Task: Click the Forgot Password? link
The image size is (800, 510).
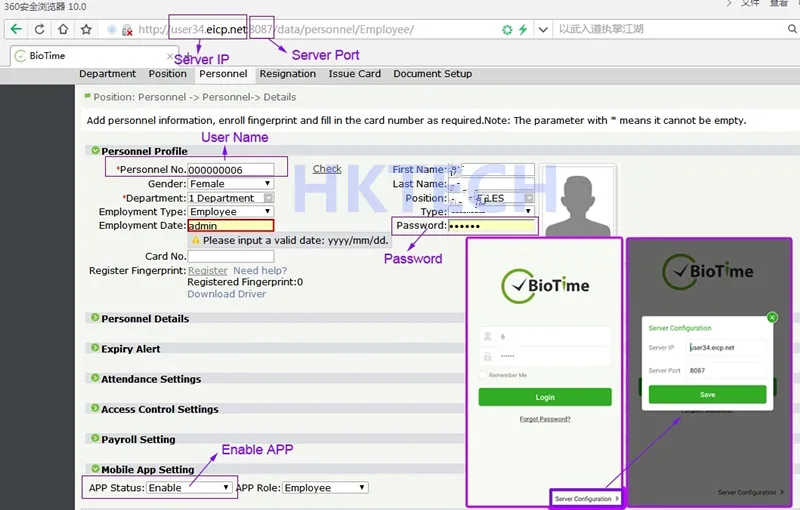Action: 545,419
